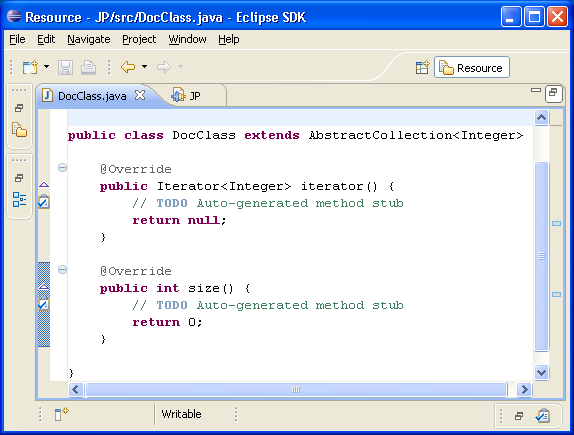Viewport: 574px width, 435px height.
Task: Click the override indicator next to size()
Action: pyautogui.click(x=44, y=287)
